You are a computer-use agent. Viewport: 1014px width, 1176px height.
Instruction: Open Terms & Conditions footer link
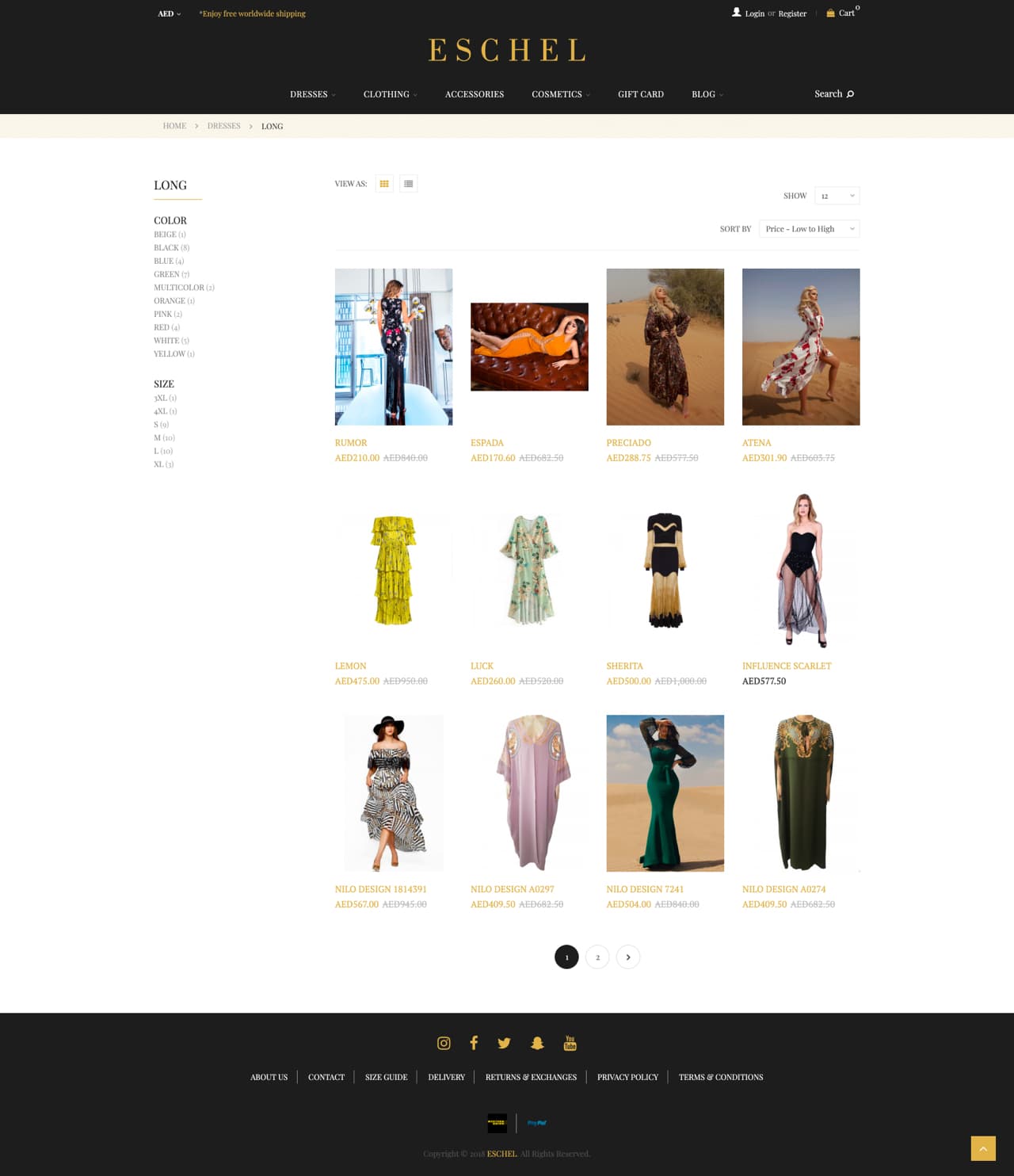(x=721, y=1078)
